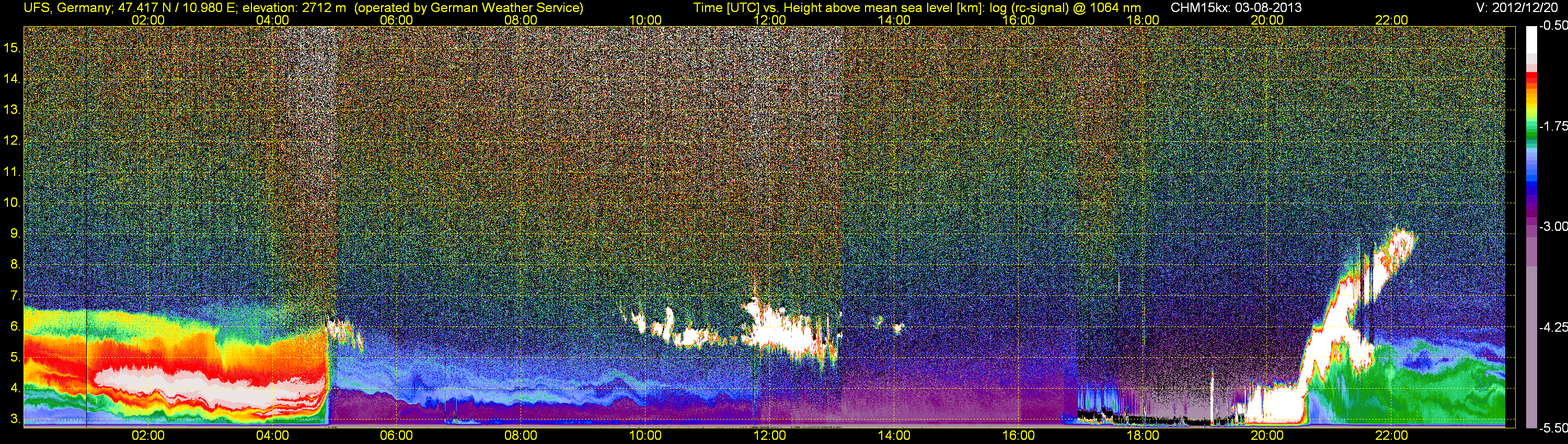
Task: Click the station title "UFS, Germany; 47.417 N / 10.980 E"
Action: click(x=131, y=7)
